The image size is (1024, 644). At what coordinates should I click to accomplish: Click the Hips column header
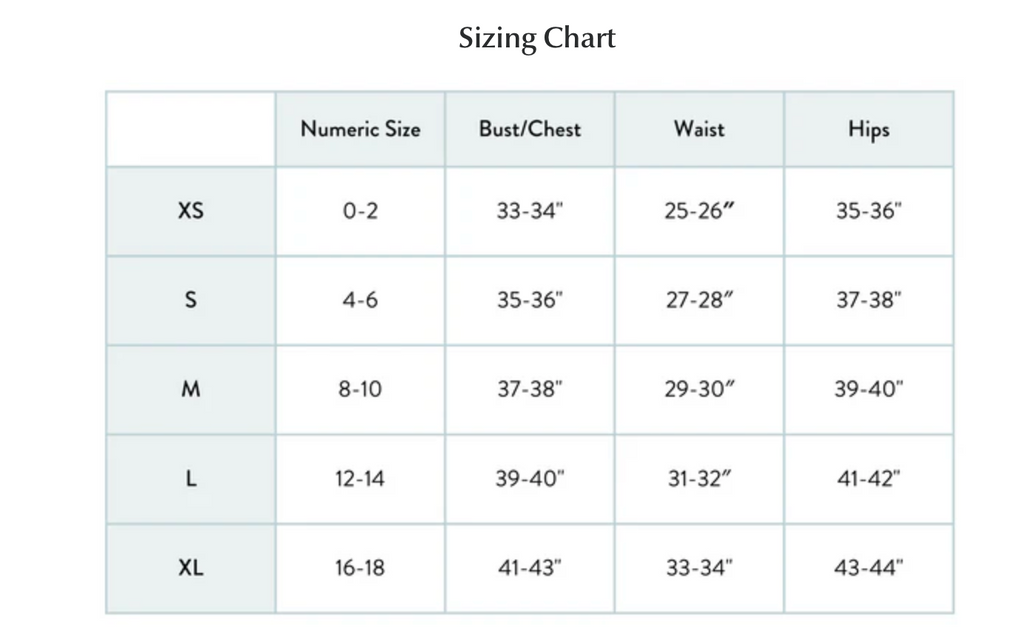point(869,129)
